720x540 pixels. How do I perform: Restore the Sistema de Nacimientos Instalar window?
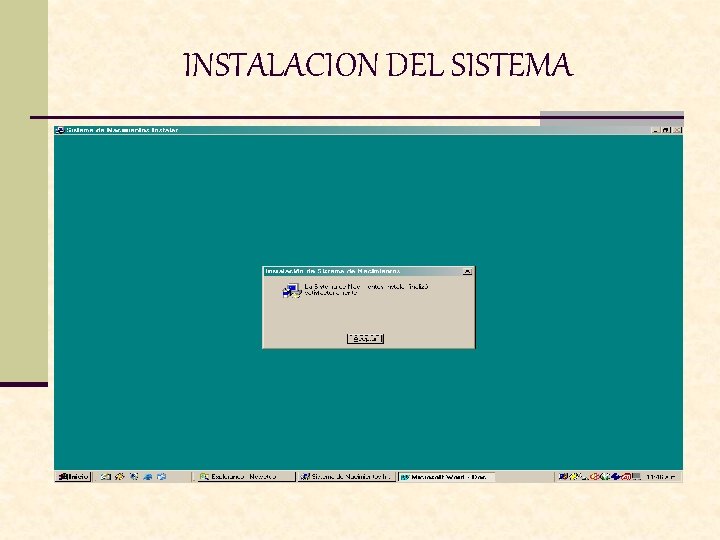(x=666, y=130)
